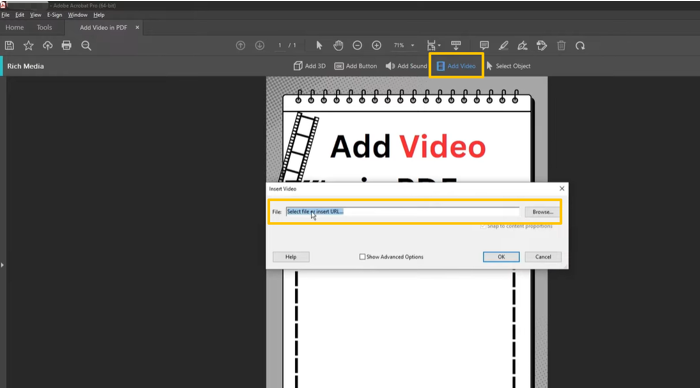Activate the hand pan tool

pyautogui.click(x=338, y=46)
